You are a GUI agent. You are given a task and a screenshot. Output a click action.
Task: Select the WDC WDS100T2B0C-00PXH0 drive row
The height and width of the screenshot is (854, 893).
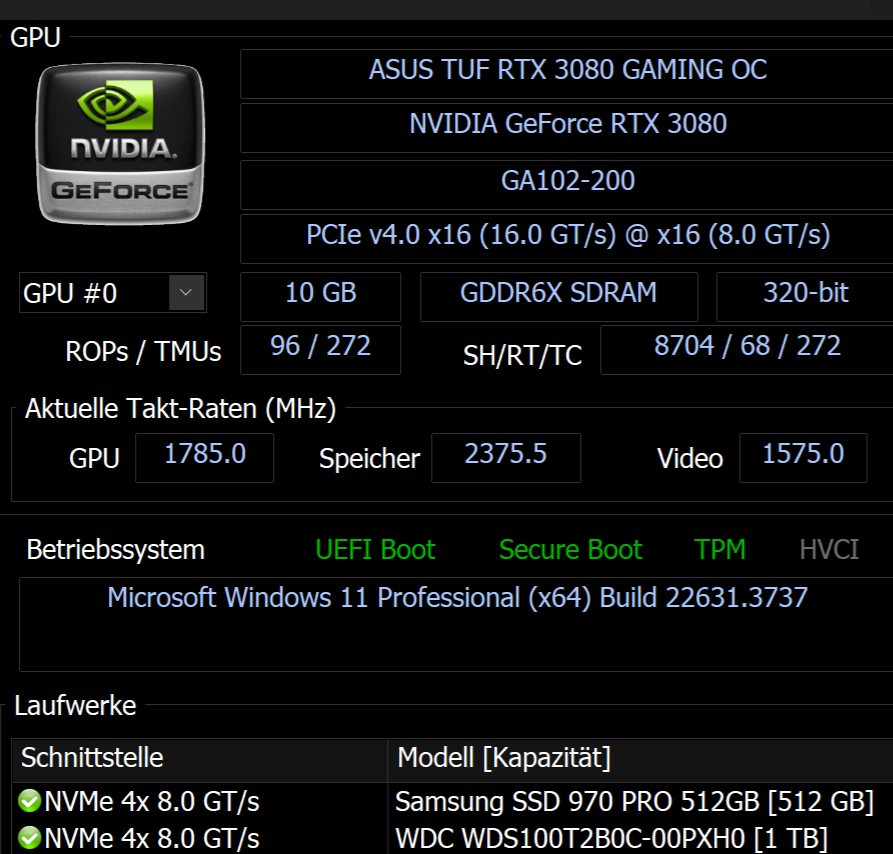tap(453, 838)
